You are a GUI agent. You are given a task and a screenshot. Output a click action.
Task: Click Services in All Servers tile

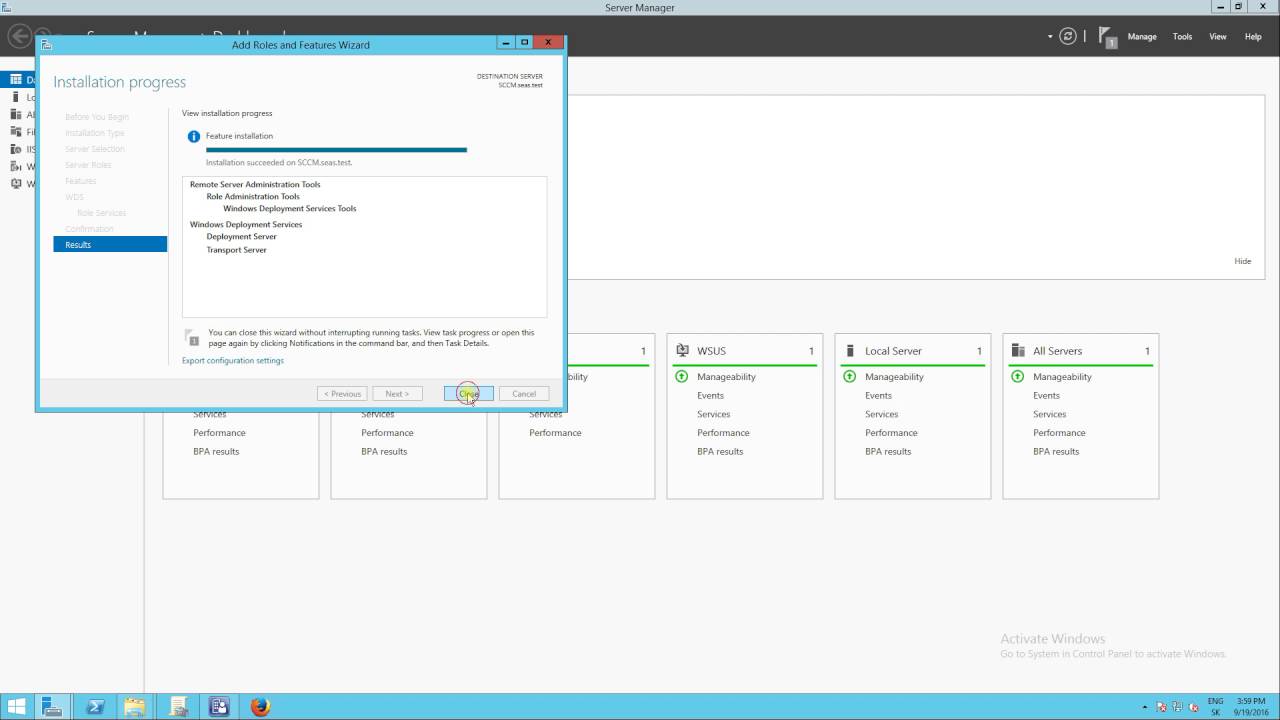pyautogui.click(x=1049, y=414)
